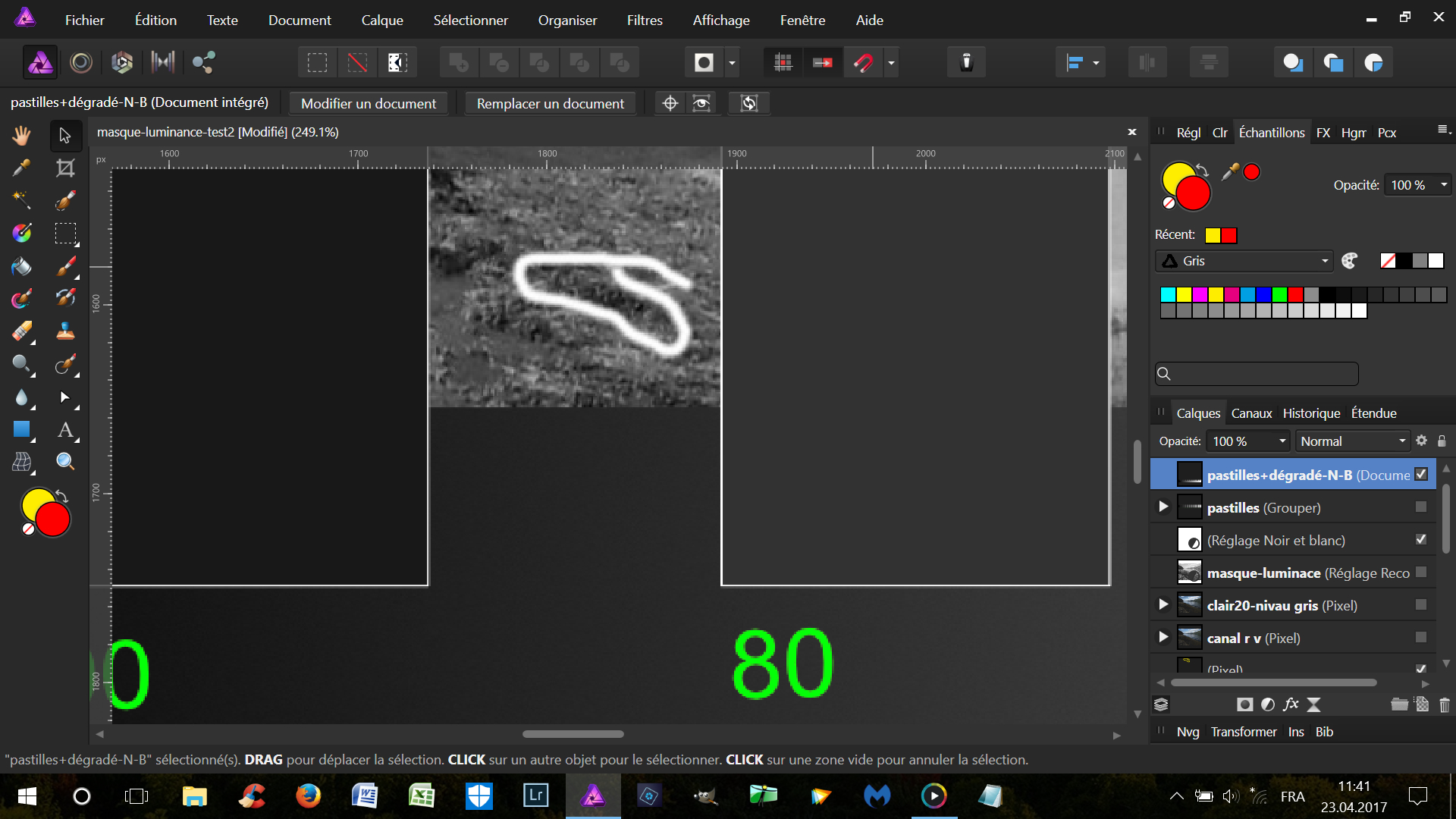Select the Artistic Text tool
The image size is (1456, 819).
pos(65,430)
